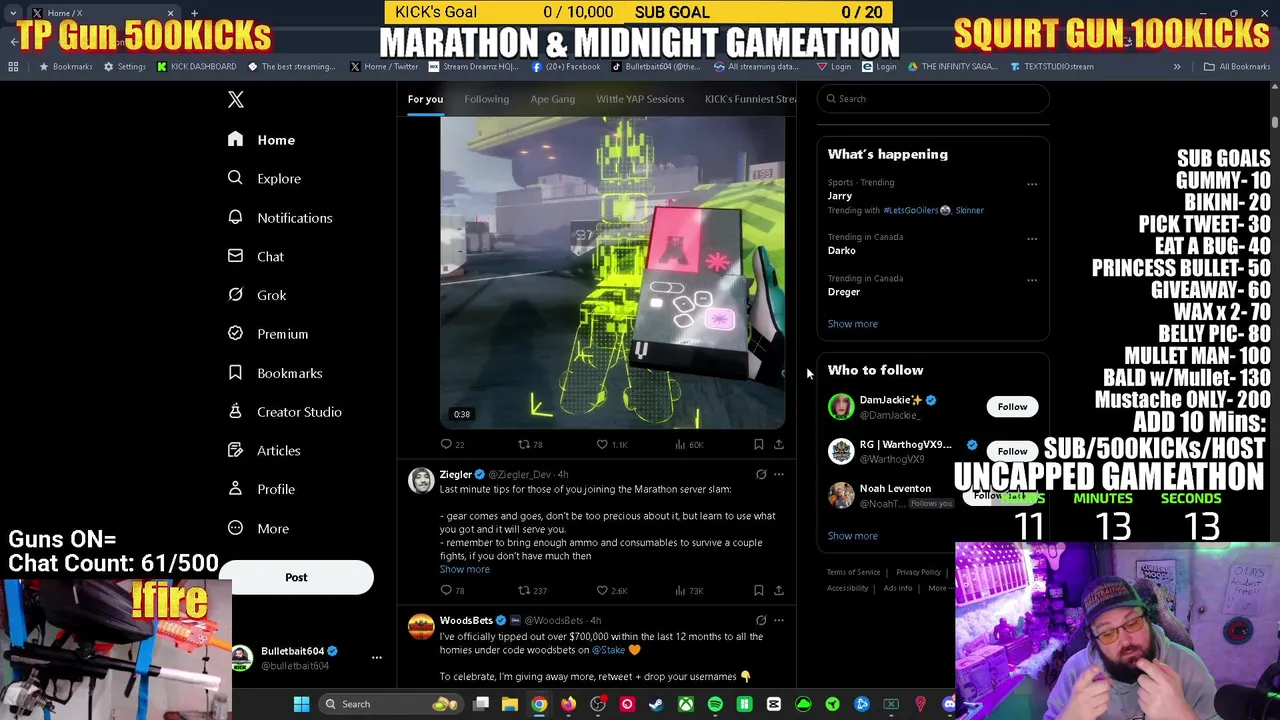The width and height of the screenshot is (1280, 720).
Task: Open Grok action on WoodsBets' post
Action: [761, 620]
